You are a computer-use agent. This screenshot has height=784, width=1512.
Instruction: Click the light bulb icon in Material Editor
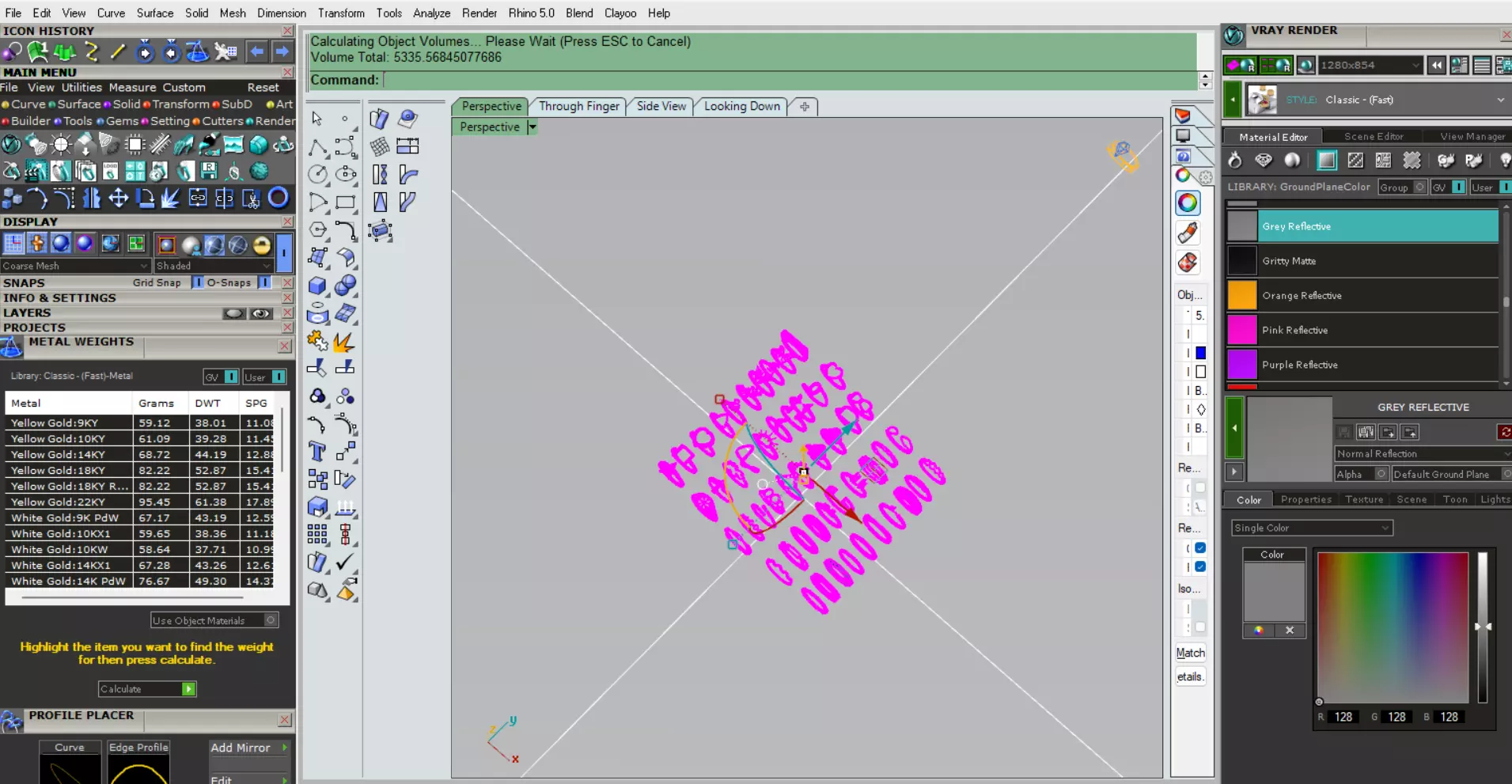tap(1504, 161)
